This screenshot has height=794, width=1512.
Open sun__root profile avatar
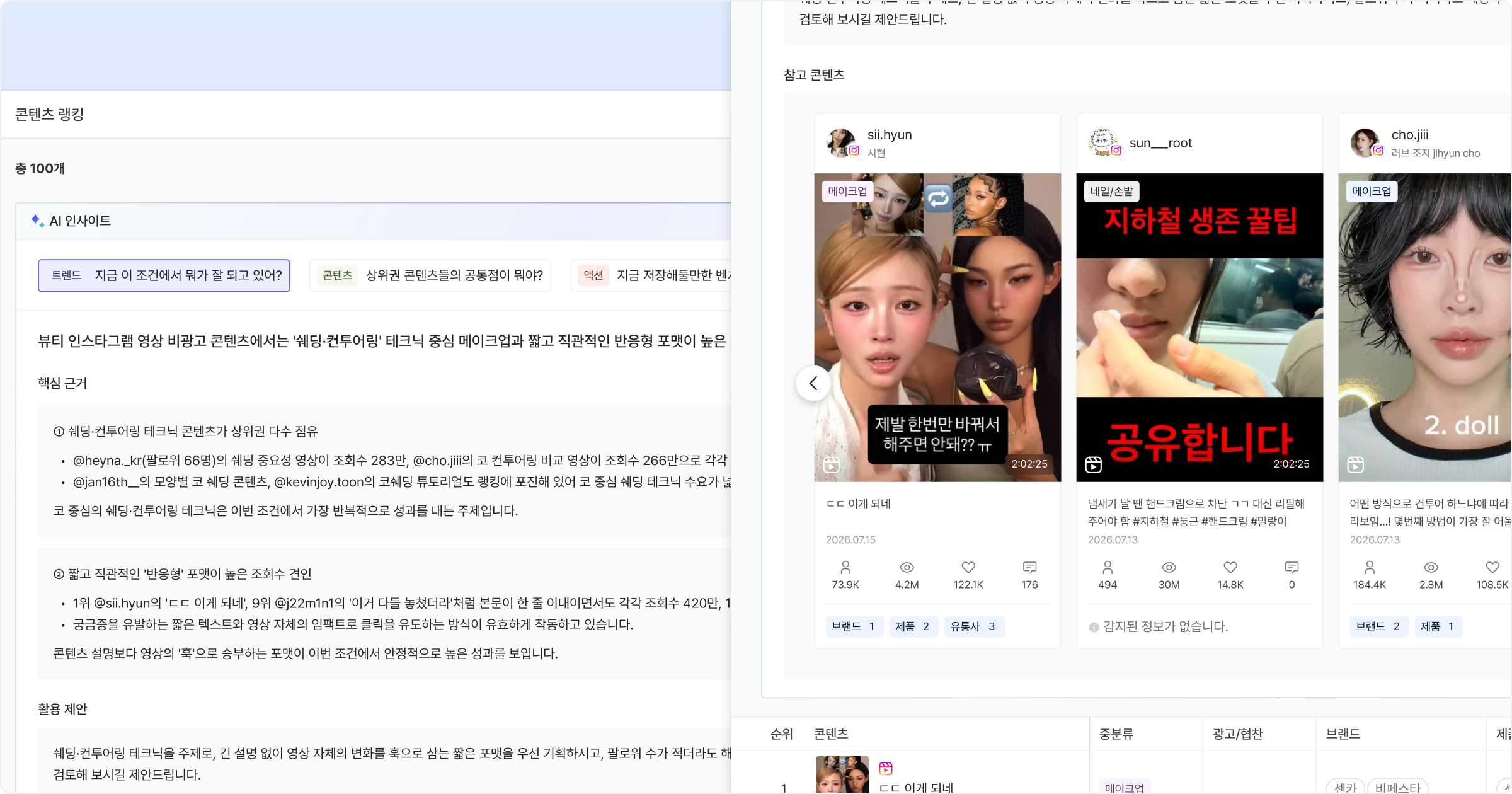tap(1104, 143)
